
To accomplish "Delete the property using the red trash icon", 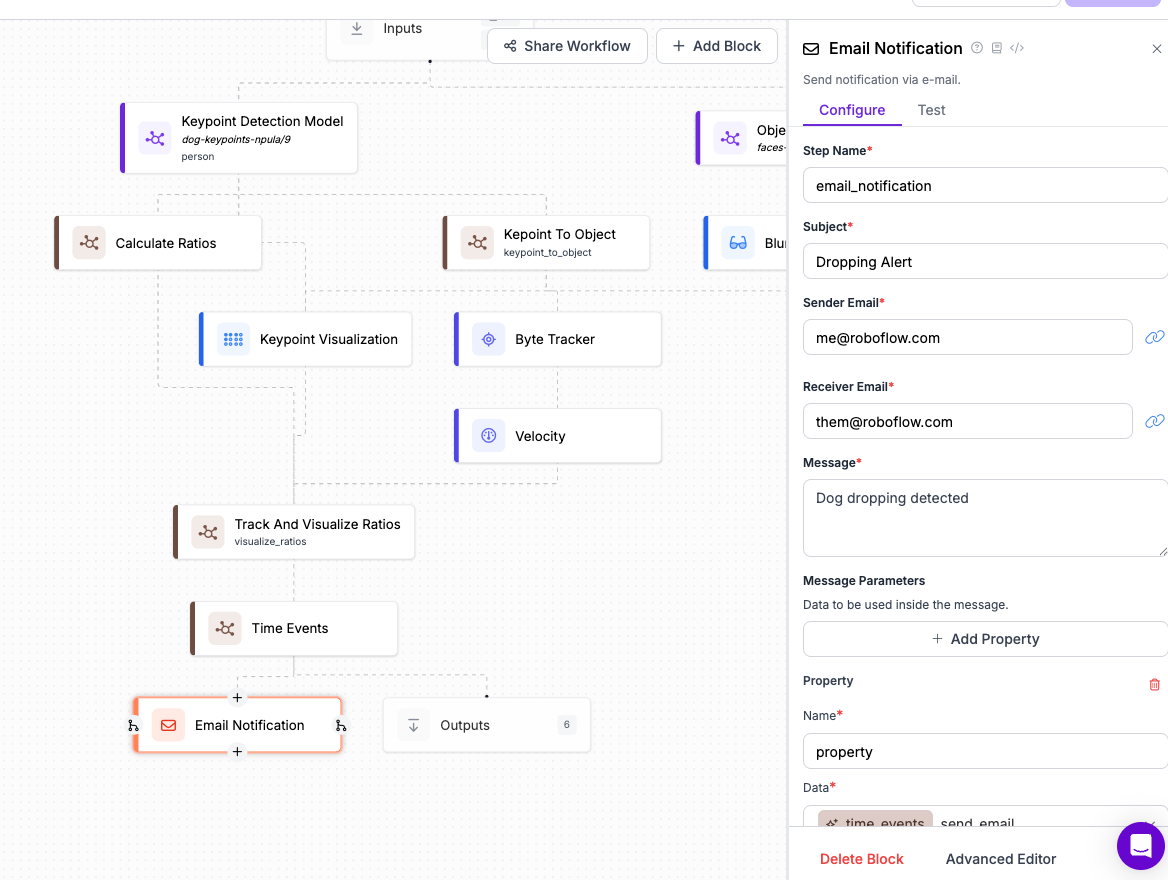I will coord(1155,685).
